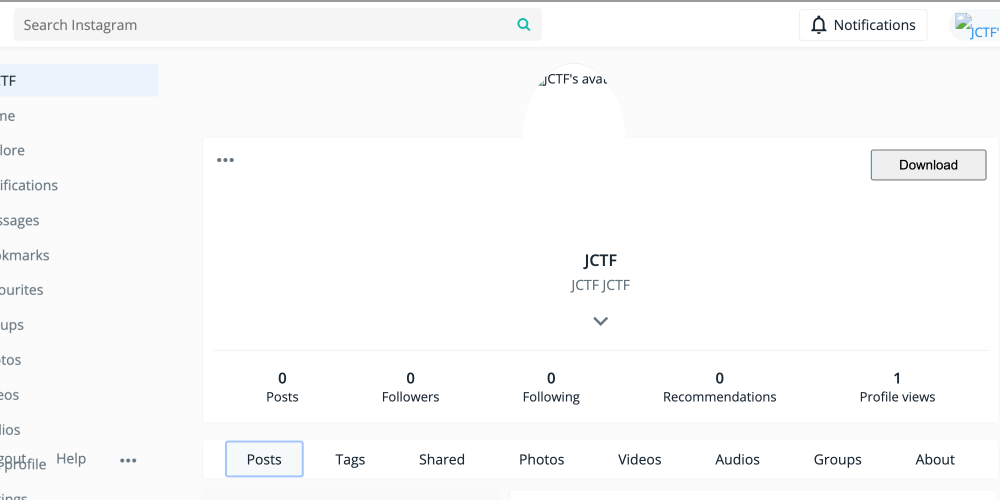This screenshot has height=500, width=1000.
Task: Click the Notifications bell icon
Action: pyautogui.click(x=819, y=25)
